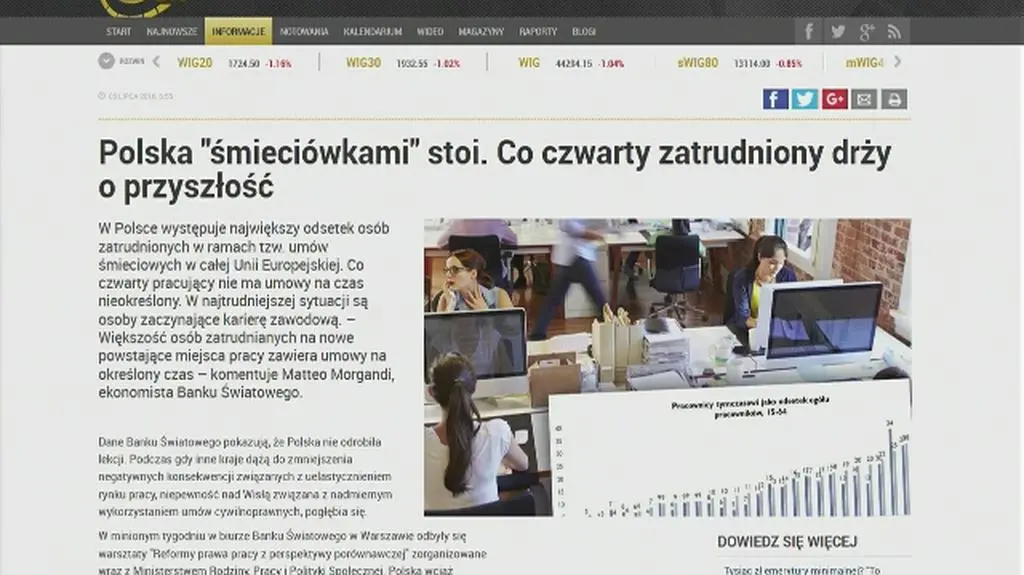Open the Twitter icon in the top navigation bar
The width and height of the screenshot is (1024, 575).
point(838,32)
